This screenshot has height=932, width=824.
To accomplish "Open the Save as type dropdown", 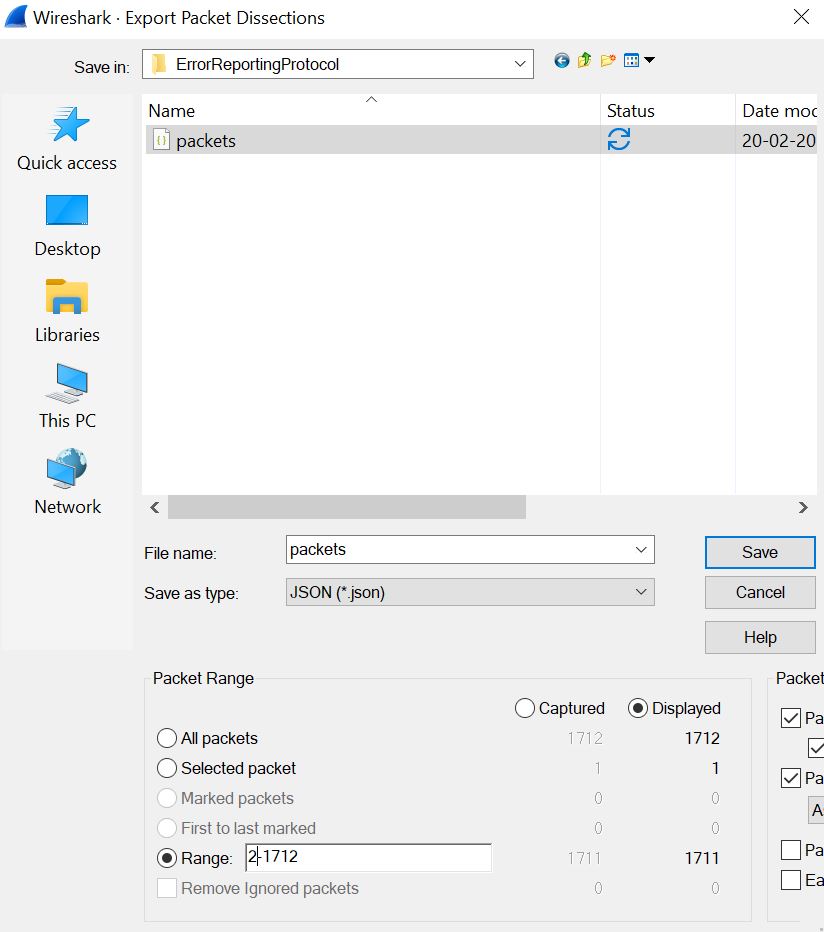I will pos(470,592).
